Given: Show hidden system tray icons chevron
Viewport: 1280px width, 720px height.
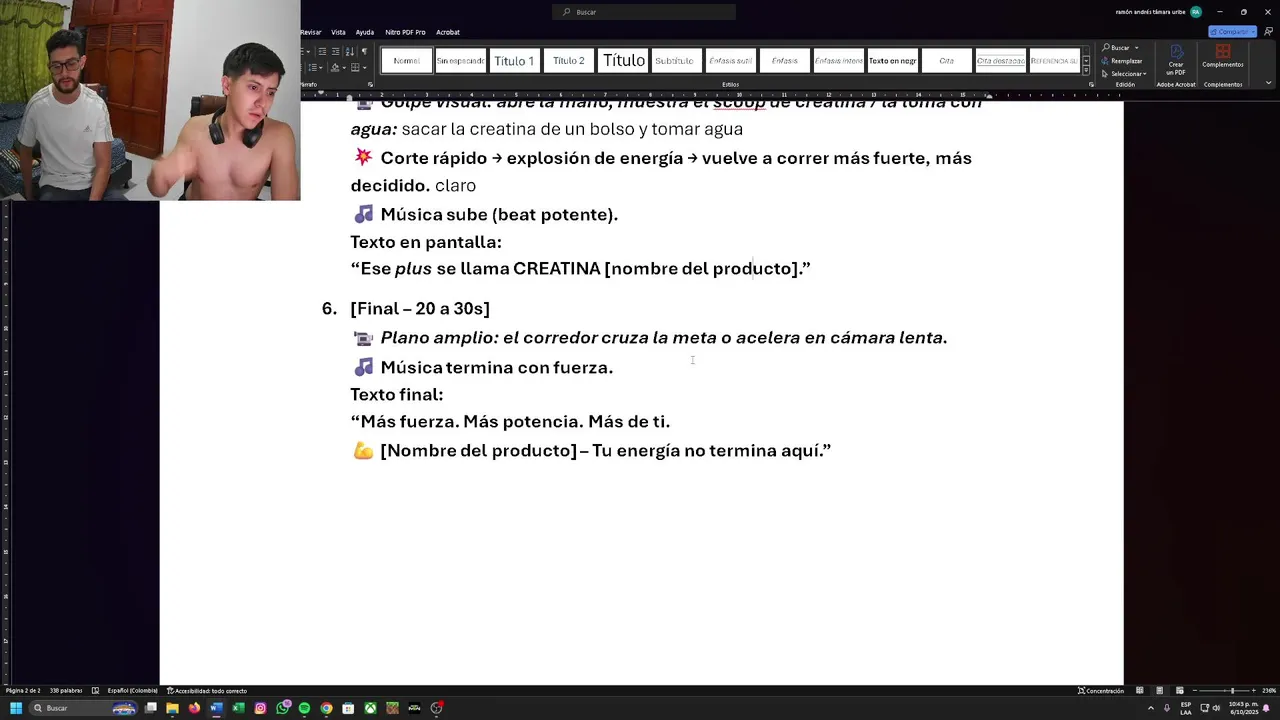Looking at the screenshot, I should coord(1151,708).
